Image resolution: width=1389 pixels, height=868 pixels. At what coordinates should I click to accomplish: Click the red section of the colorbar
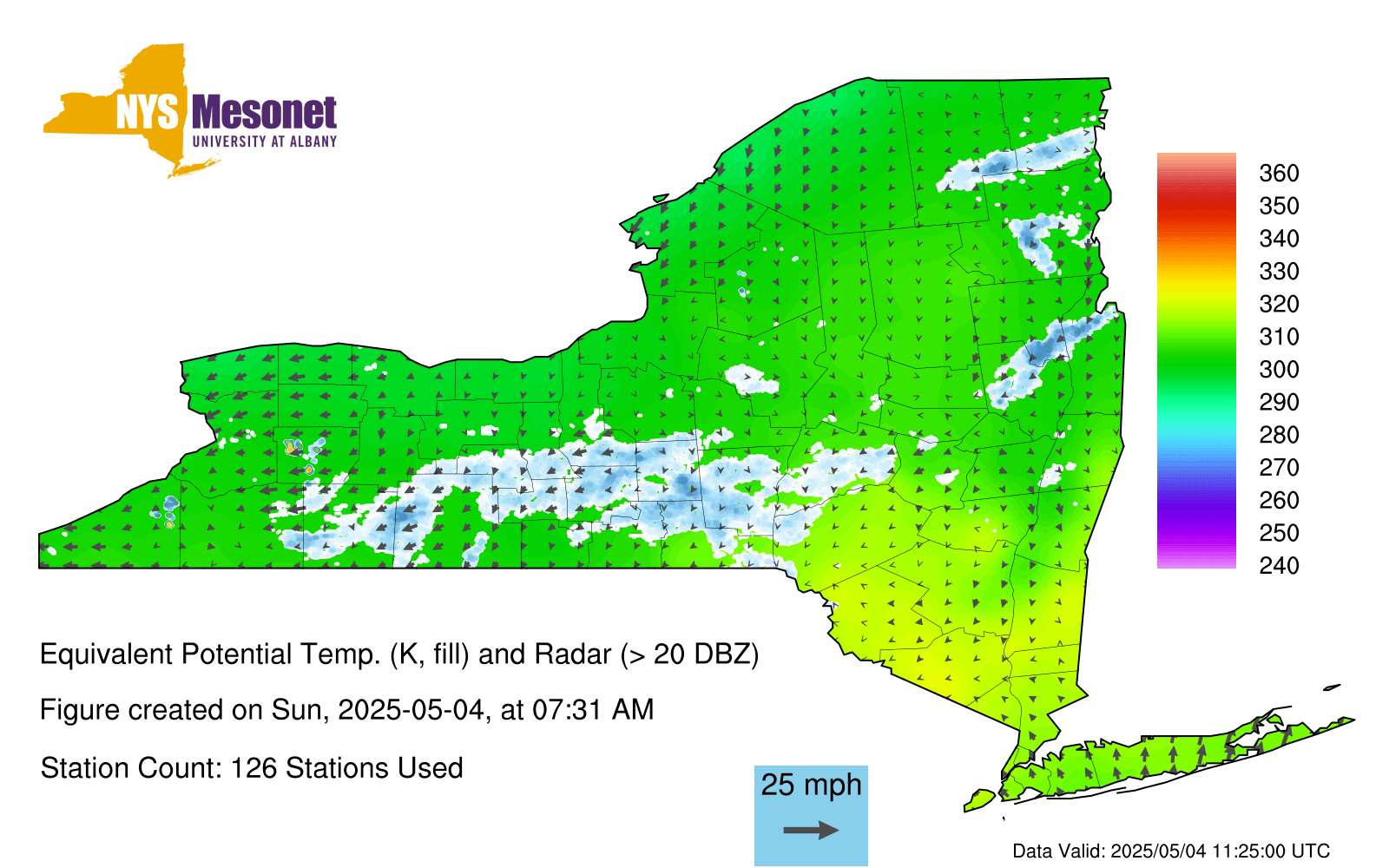(1196, 204)
